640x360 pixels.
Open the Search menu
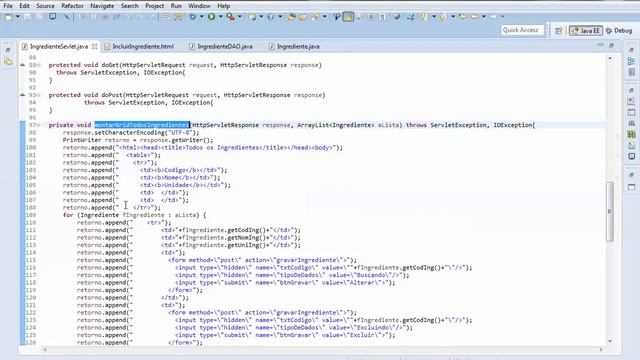(x=129, y=6)
